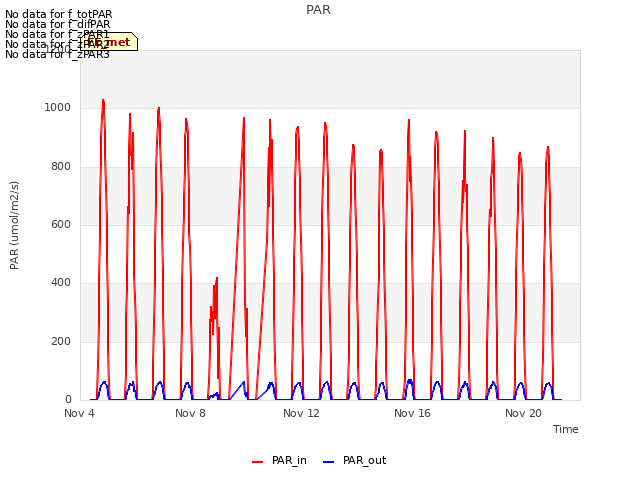Click the PAR chart title

click(318, 10)
